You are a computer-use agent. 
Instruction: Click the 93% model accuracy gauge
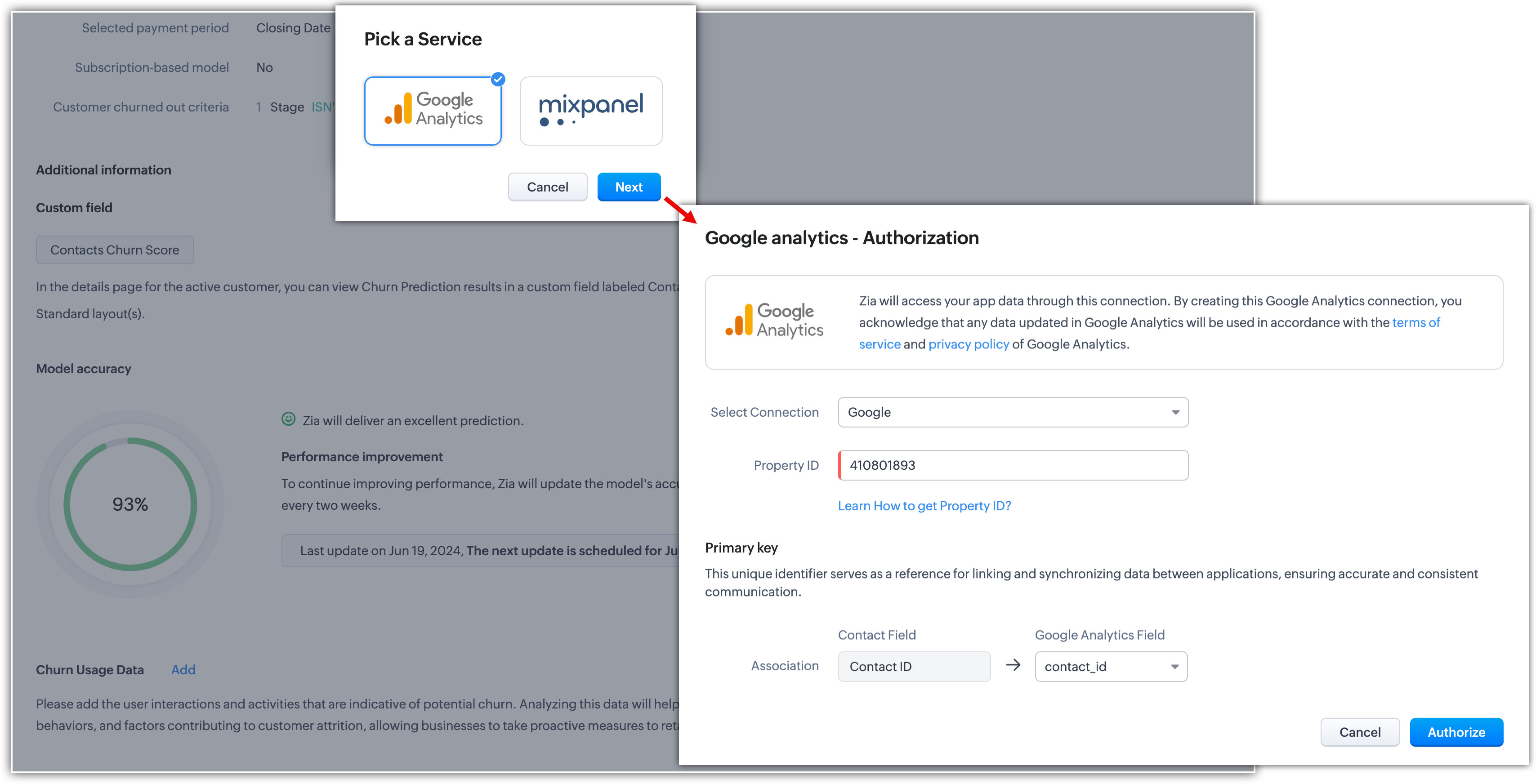pos(130,504)
